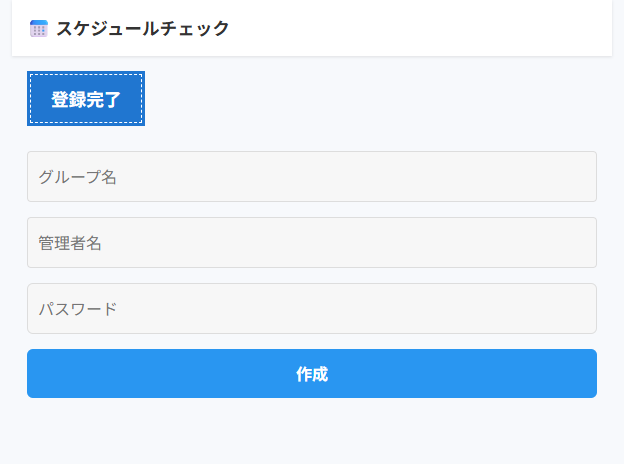Image resolution: width=624 pixels, height=464 pixels.
Task: Click inside the password field
Action: [311, 309]
